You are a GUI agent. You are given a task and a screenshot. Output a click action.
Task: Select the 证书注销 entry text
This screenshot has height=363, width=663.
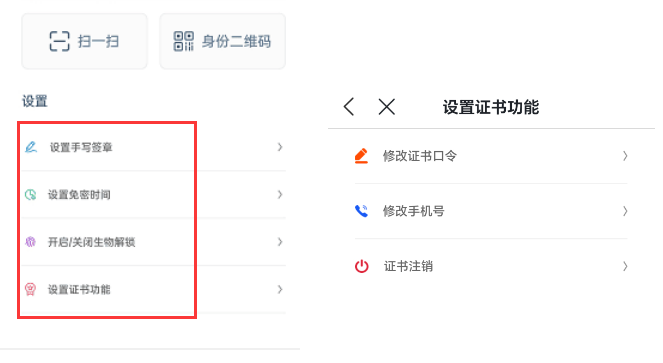click(x=408, y=266)
